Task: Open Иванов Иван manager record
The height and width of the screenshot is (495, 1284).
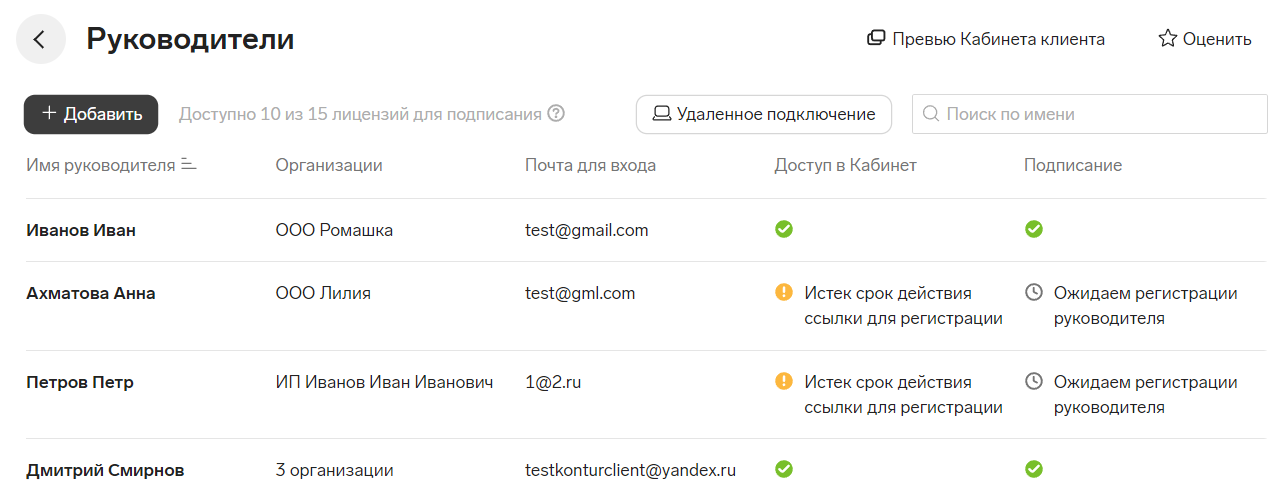Action: (81, 230)
